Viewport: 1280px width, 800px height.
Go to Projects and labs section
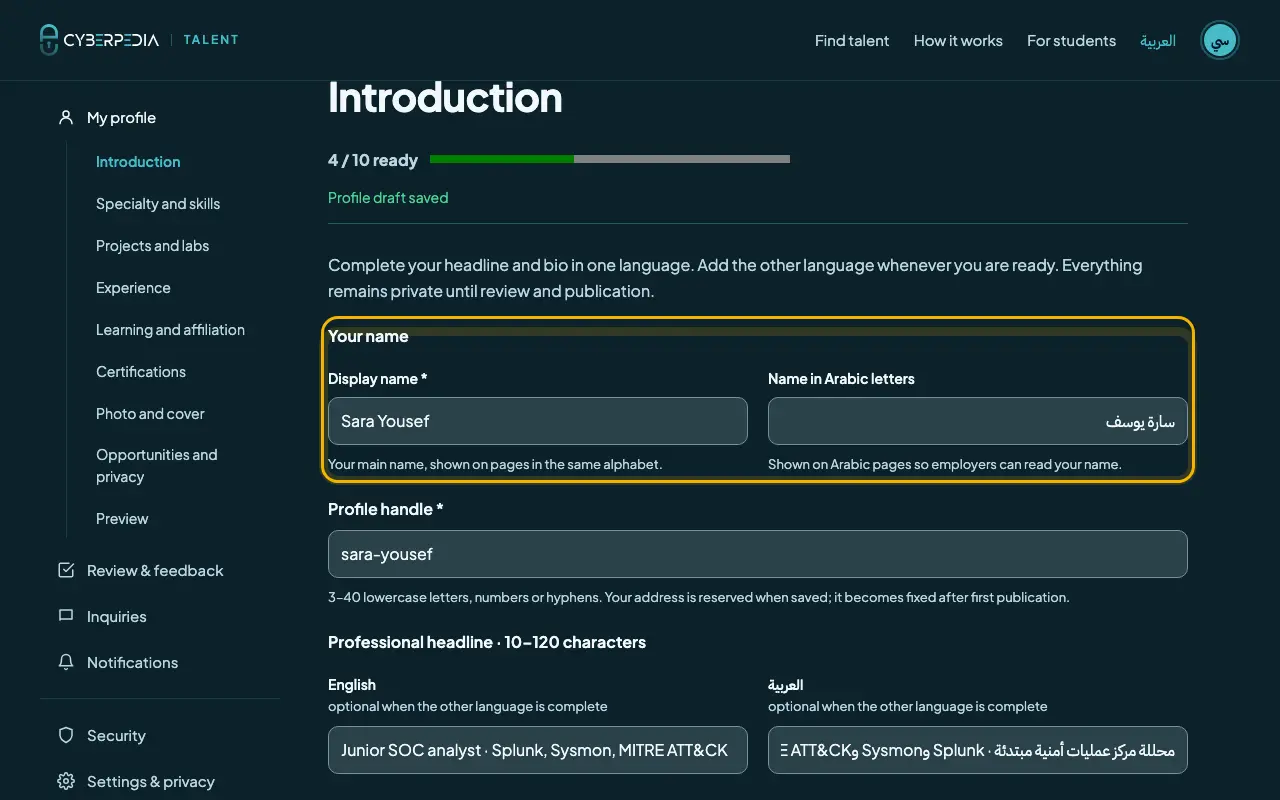(152, 246)
